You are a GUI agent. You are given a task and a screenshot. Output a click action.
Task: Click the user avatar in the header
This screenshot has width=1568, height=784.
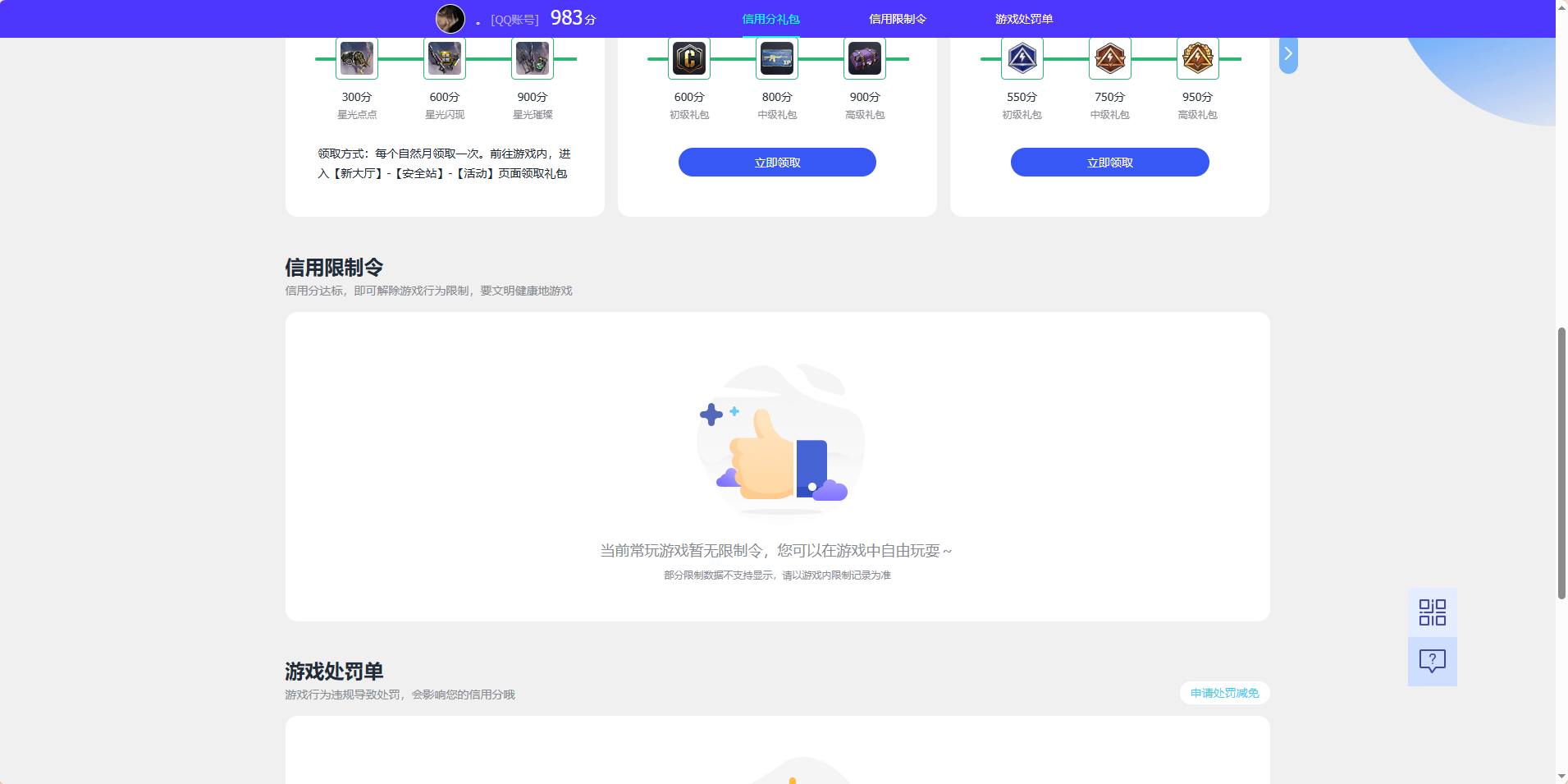pyautogui.click(x=450, y=19)
